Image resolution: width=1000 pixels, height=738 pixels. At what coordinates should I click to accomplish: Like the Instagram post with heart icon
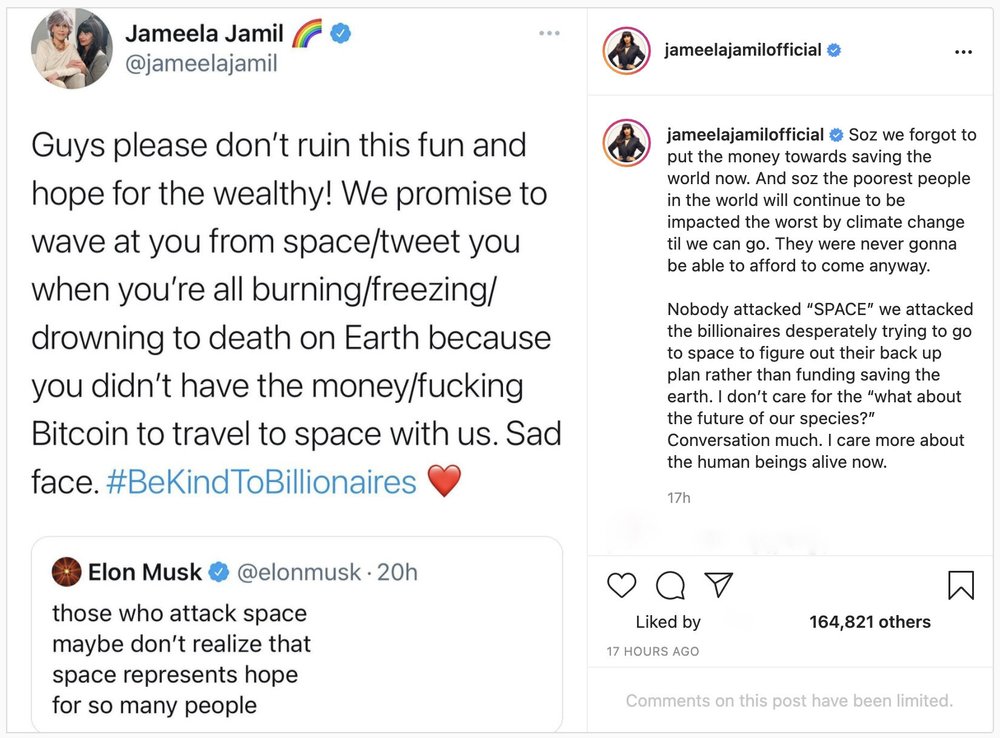coord(622,585)
